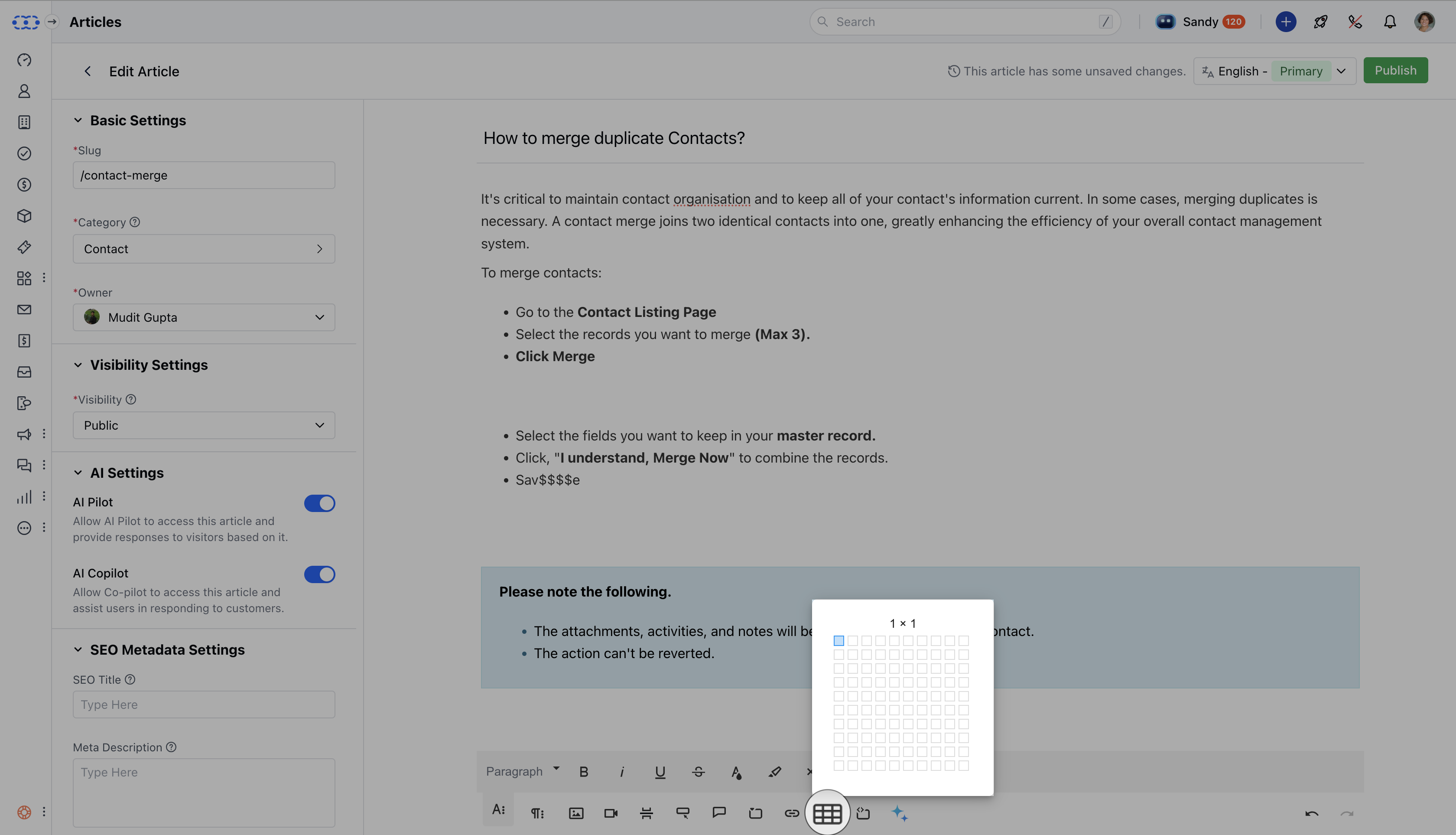Click the text color droplet tool

point(736,773)
